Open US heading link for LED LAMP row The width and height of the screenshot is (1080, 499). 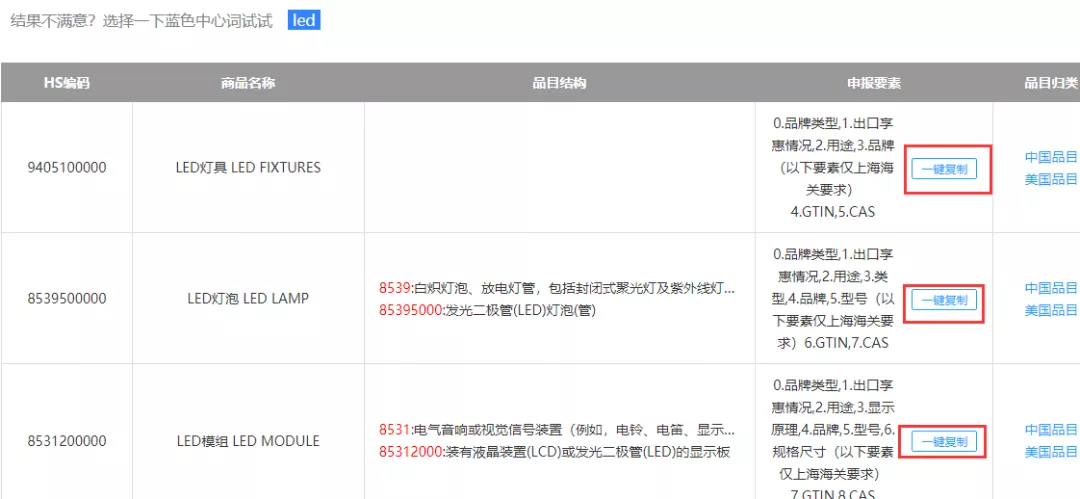point(1051,310)
